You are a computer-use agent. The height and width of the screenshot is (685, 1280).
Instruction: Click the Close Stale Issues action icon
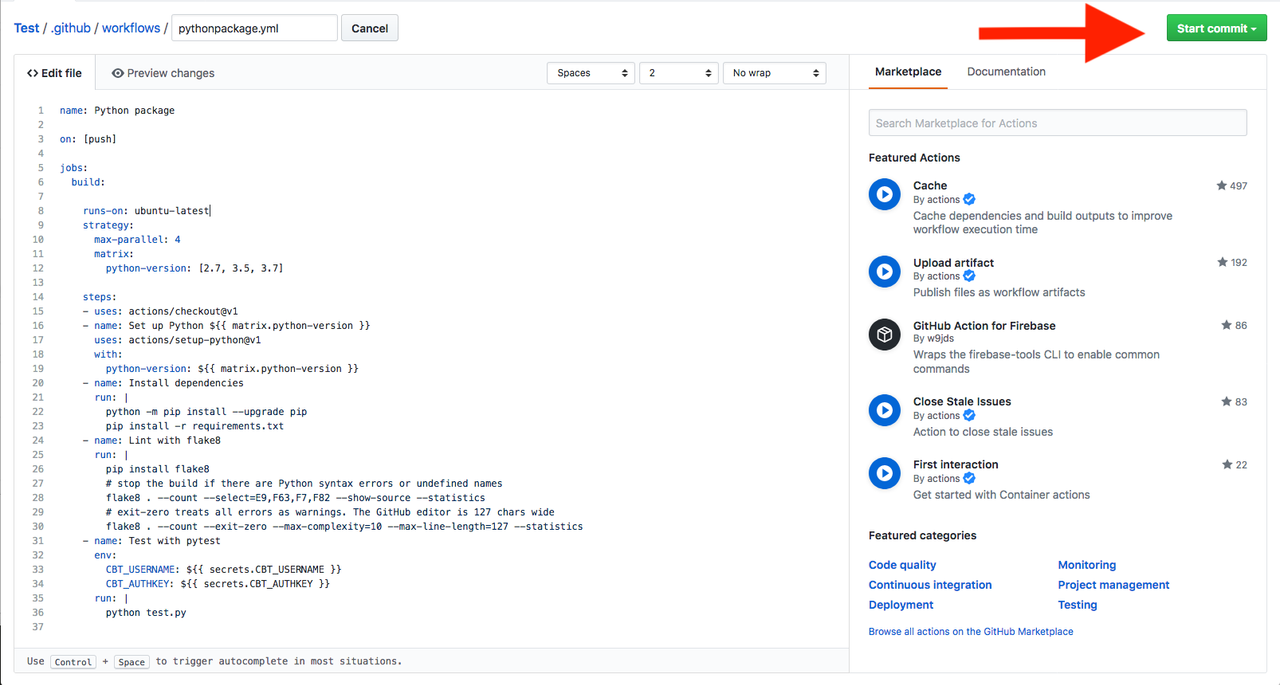[x=885, y=410]
